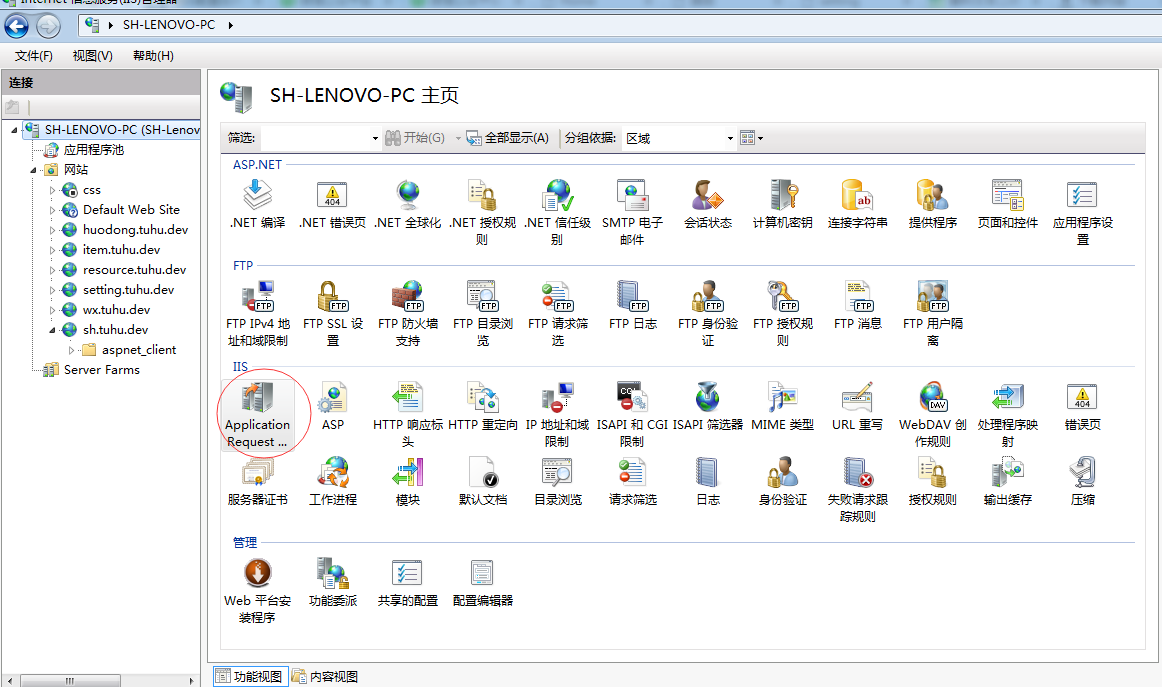Open ISAPI 筛选器 feature
Screen dimensions: 1162x687
click(708, 406)
